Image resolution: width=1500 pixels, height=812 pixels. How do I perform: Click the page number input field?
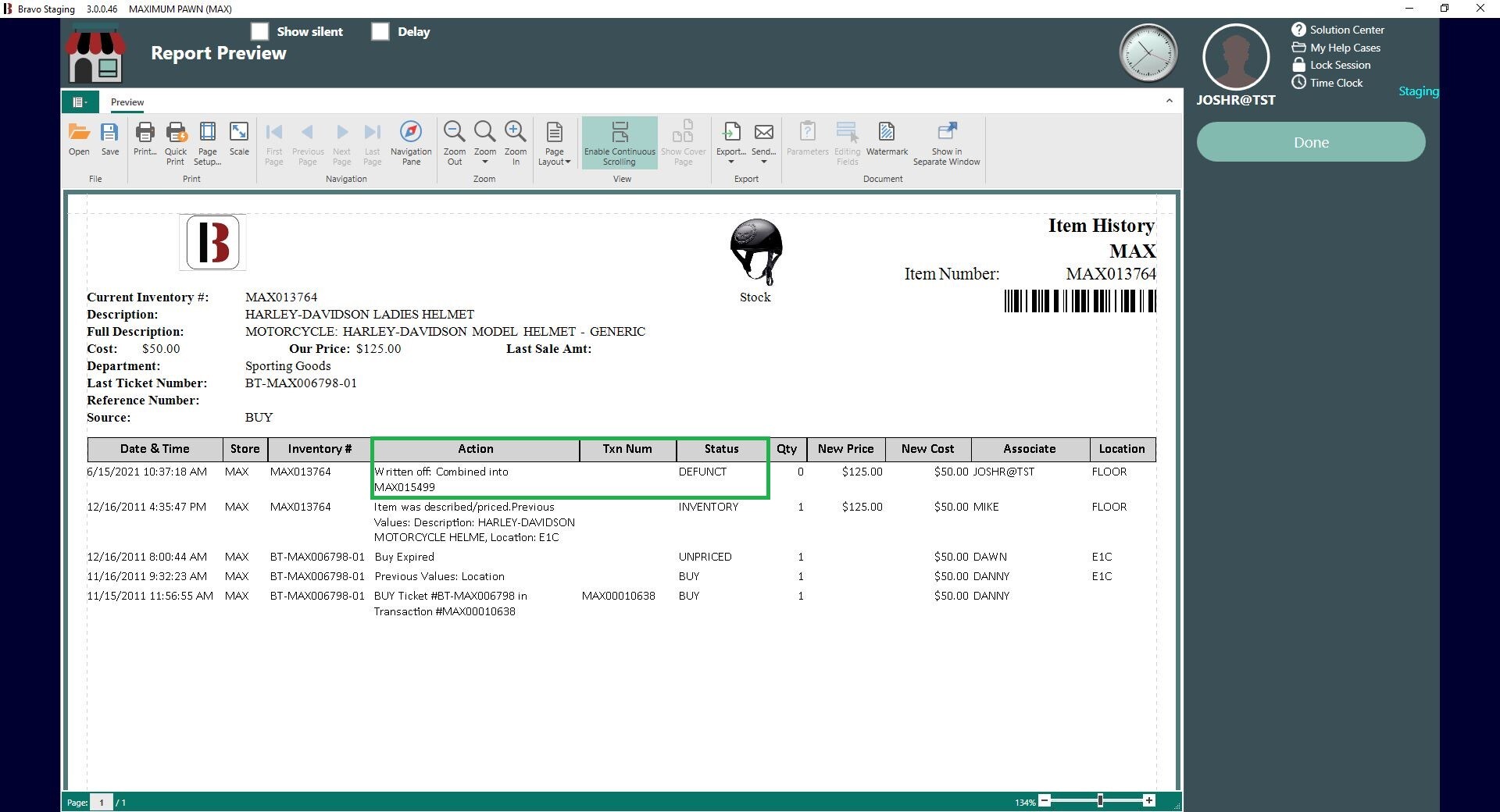tap(102, 802)
